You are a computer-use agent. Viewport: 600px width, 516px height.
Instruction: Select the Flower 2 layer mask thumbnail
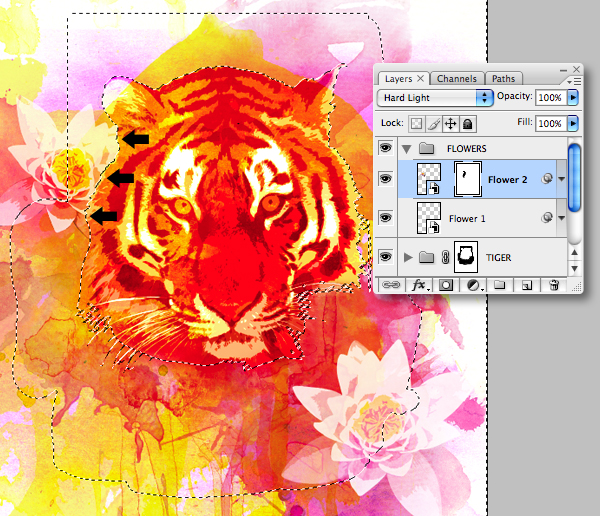pyautogui.click(x=468, y=179)
